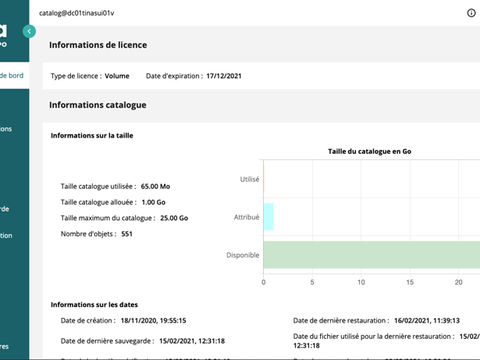Viewport: 480px width, 360px height.
Task: Click last restore date '16/02/2021, 11:39:13'
Action: pyautogui.click(x=427, y=321)
